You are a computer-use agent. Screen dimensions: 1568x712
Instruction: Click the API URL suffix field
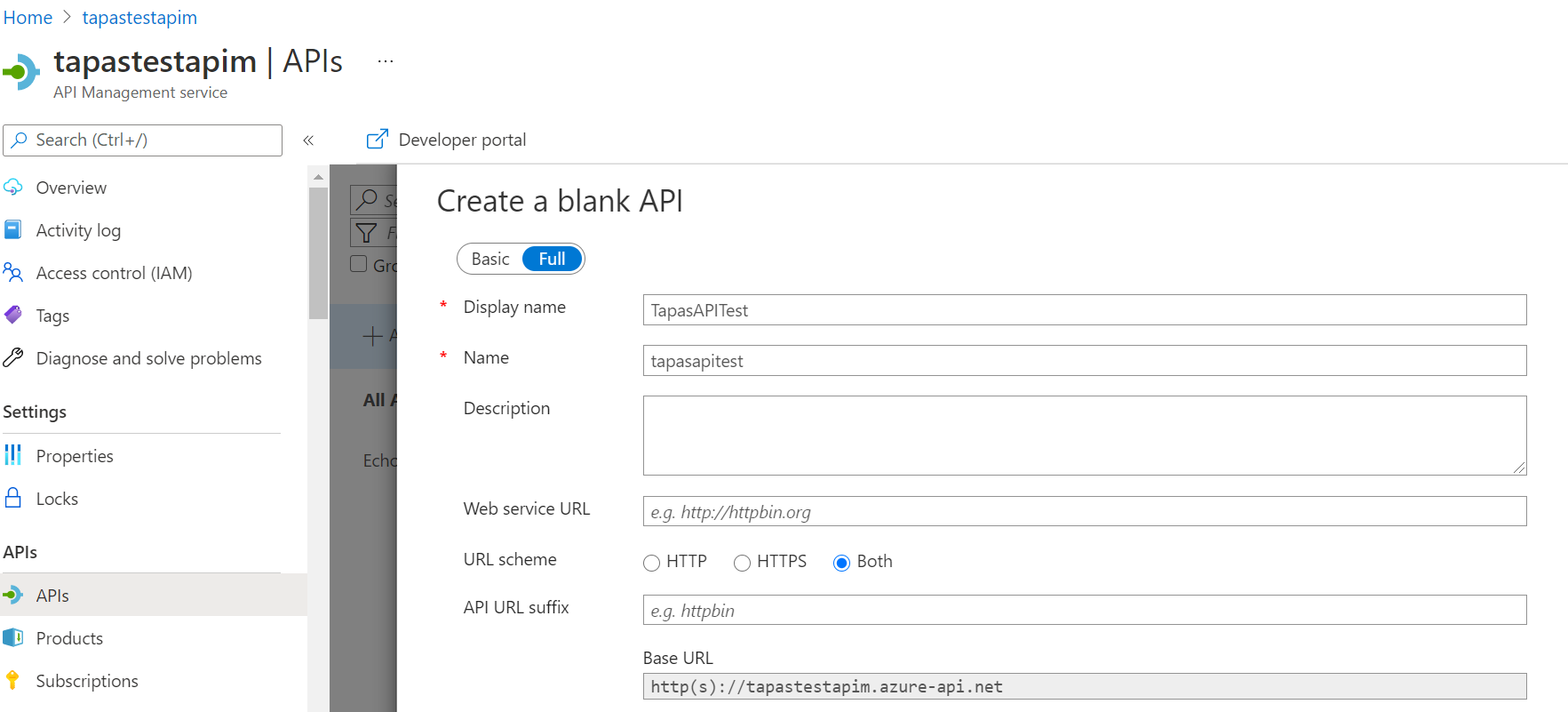[x=1085, y=611]
